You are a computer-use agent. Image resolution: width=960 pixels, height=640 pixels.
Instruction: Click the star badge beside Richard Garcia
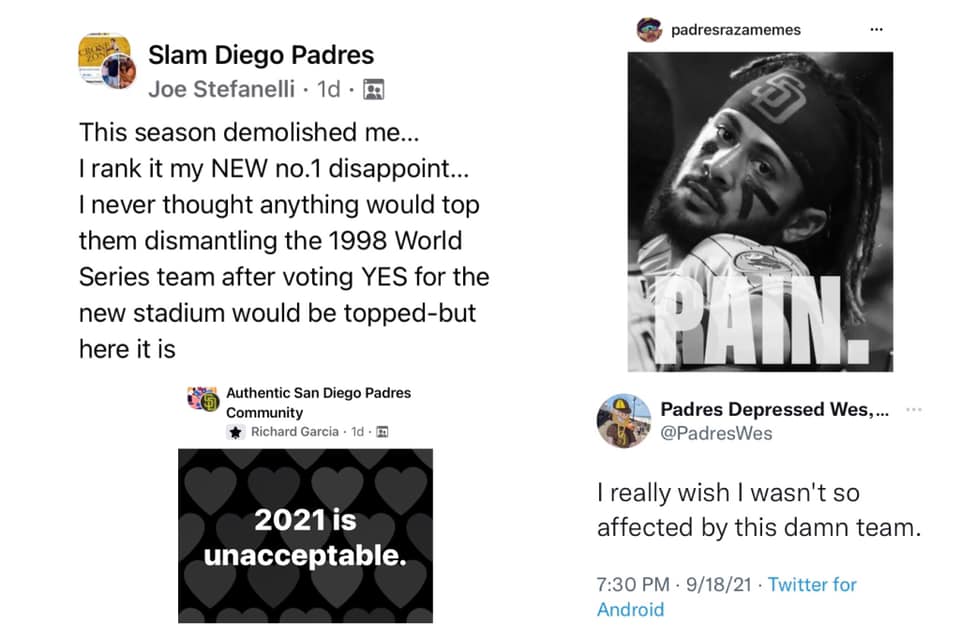coord(235,432)
